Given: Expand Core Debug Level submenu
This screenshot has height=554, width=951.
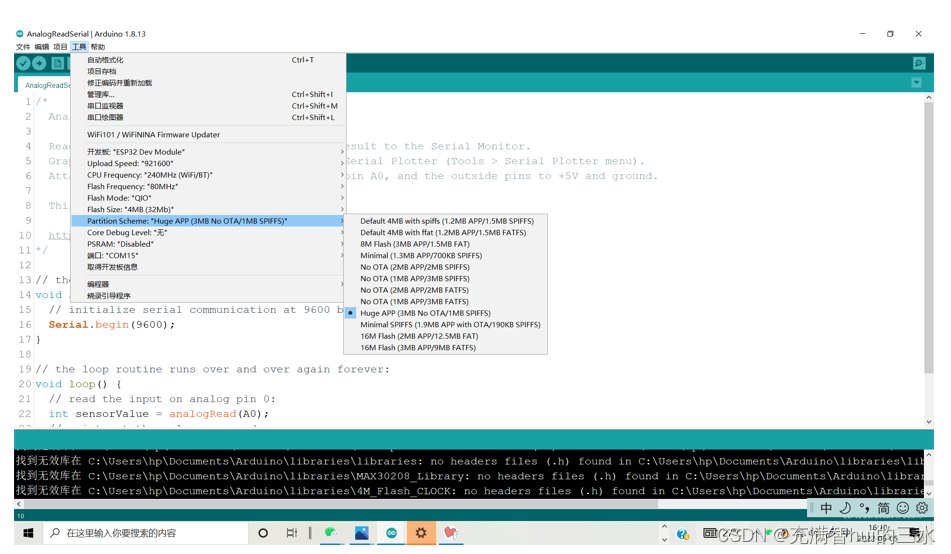Looking at the screenshot, I should (208, 233).
